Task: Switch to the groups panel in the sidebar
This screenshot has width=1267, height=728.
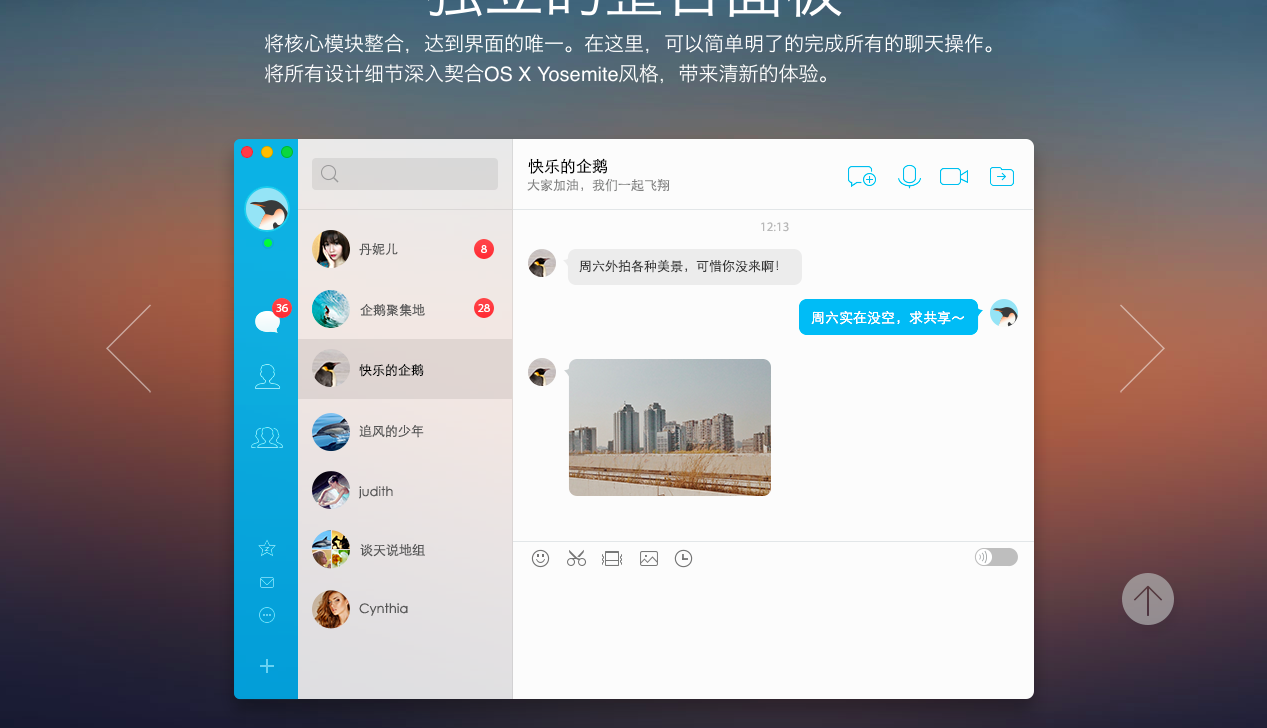Action: 266,436
